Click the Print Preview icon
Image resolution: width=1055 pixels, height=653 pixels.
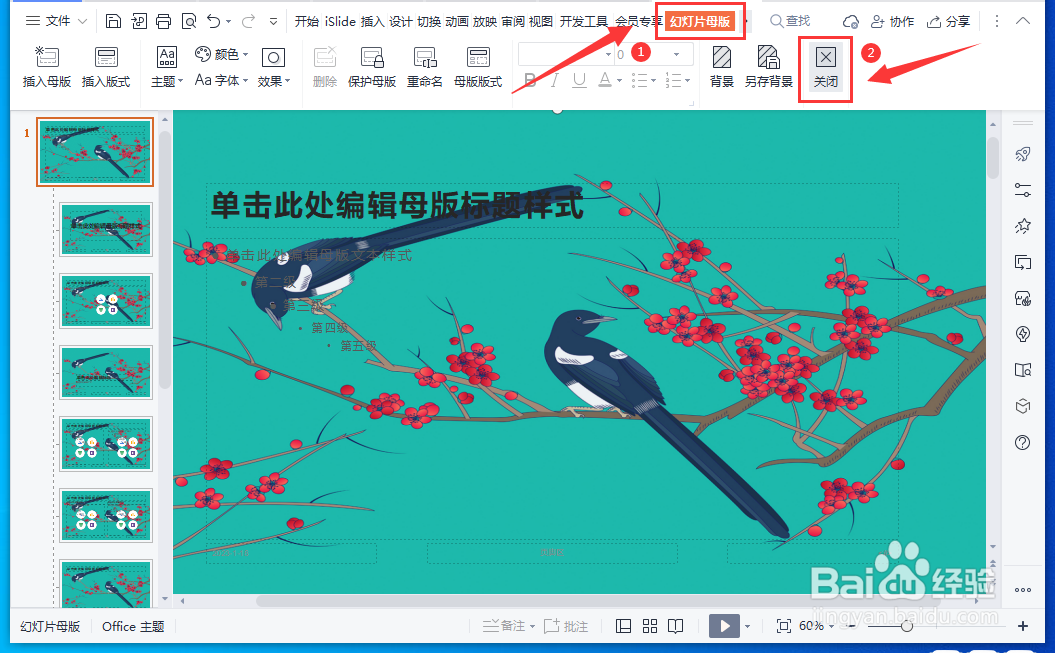189,22
